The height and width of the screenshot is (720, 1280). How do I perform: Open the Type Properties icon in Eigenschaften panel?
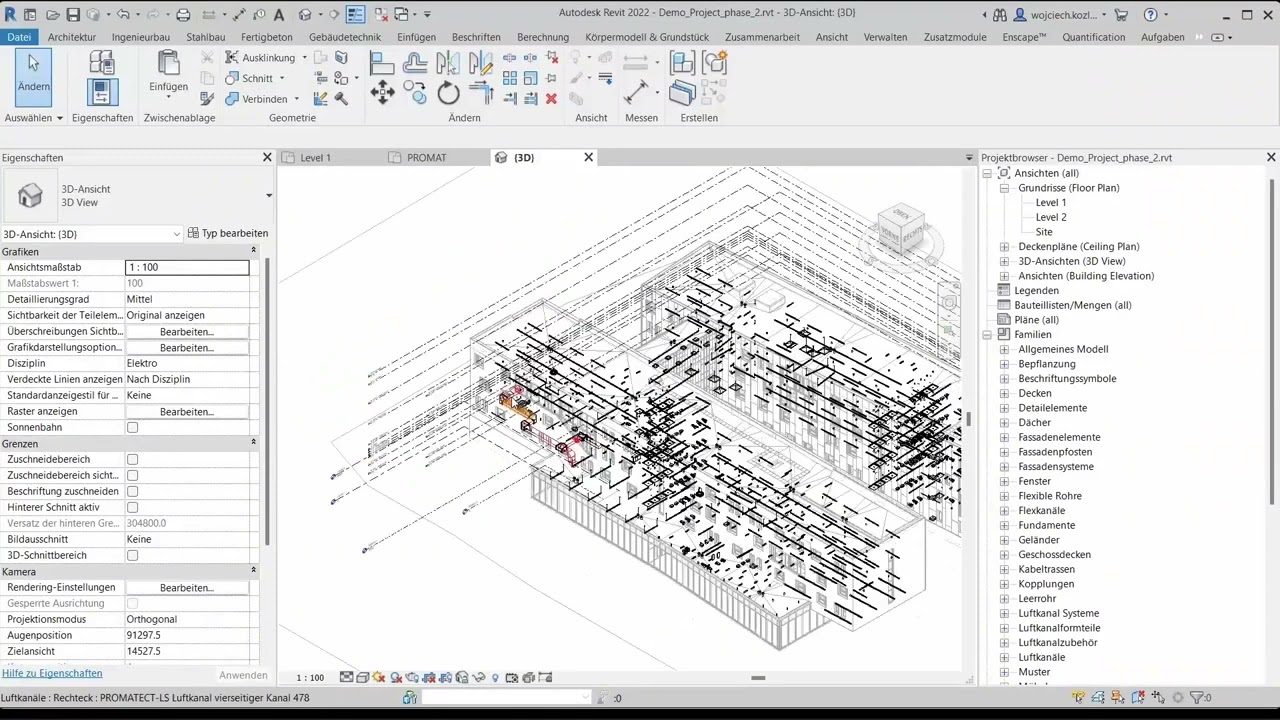pyautogui.click(x=102, y=61)
